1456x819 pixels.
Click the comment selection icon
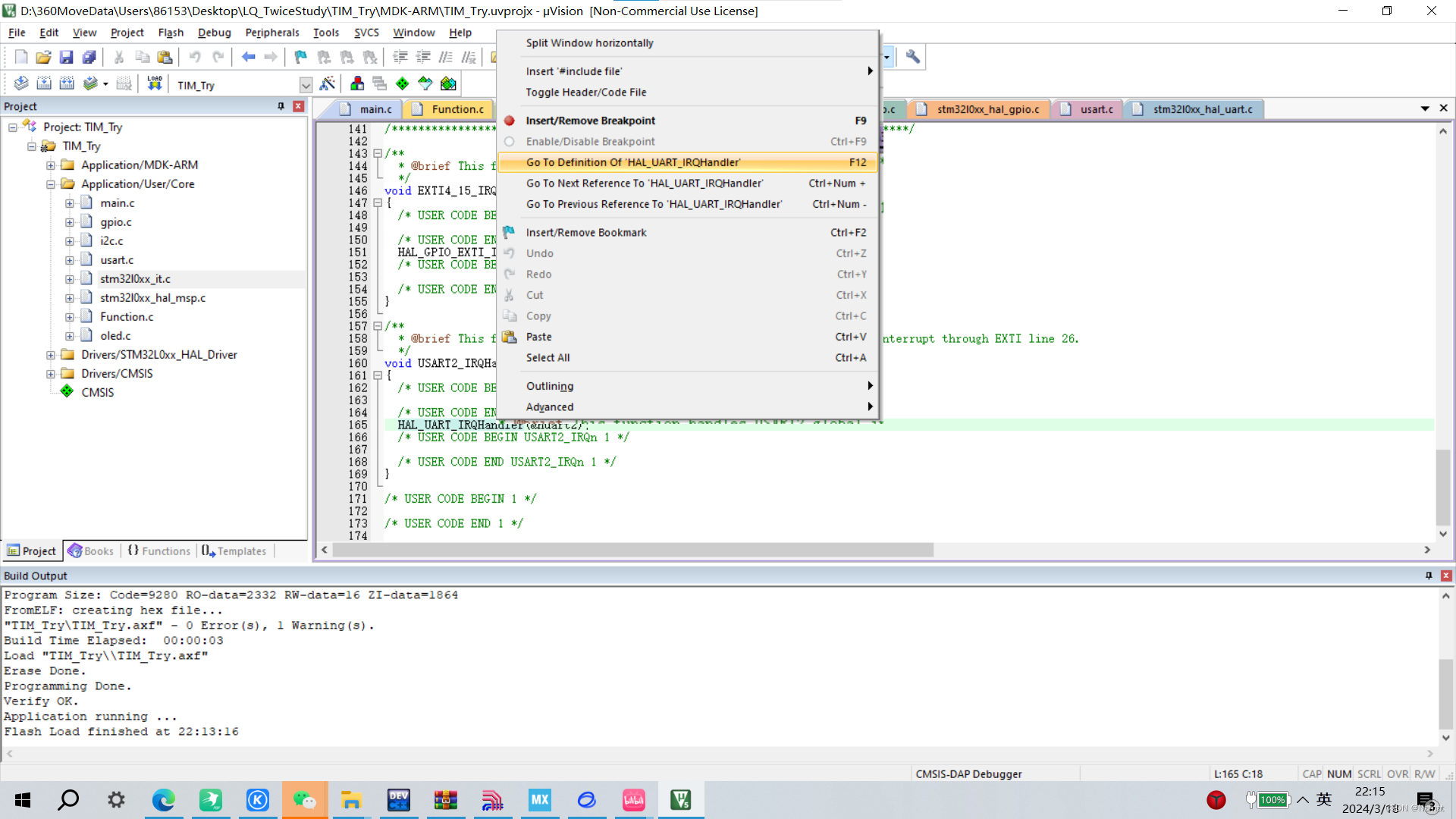tap(446, 57)
